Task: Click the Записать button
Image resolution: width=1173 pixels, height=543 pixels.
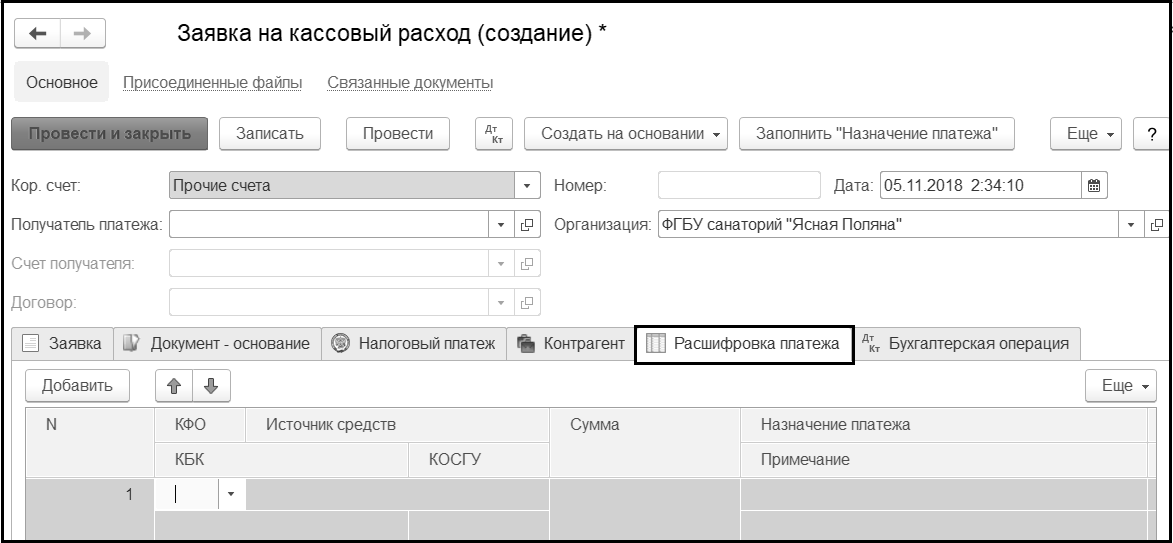Action: click(x=269, y=134)
